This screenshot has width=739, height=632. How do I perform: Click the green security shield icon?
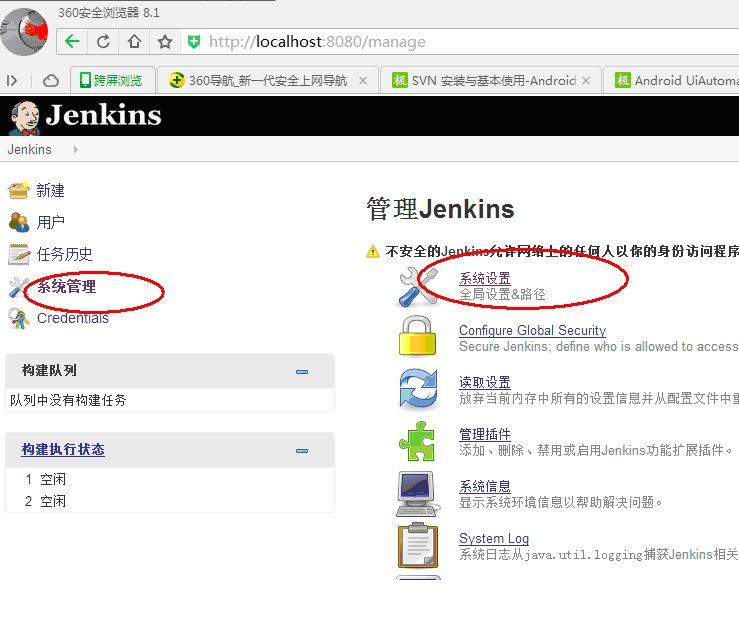tap(194, 41)
